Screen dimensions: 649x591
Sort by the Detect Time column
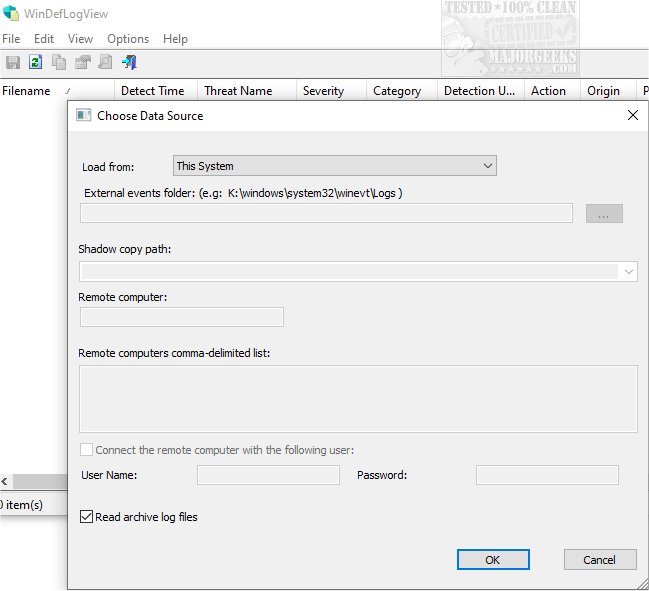pos(156,91)
